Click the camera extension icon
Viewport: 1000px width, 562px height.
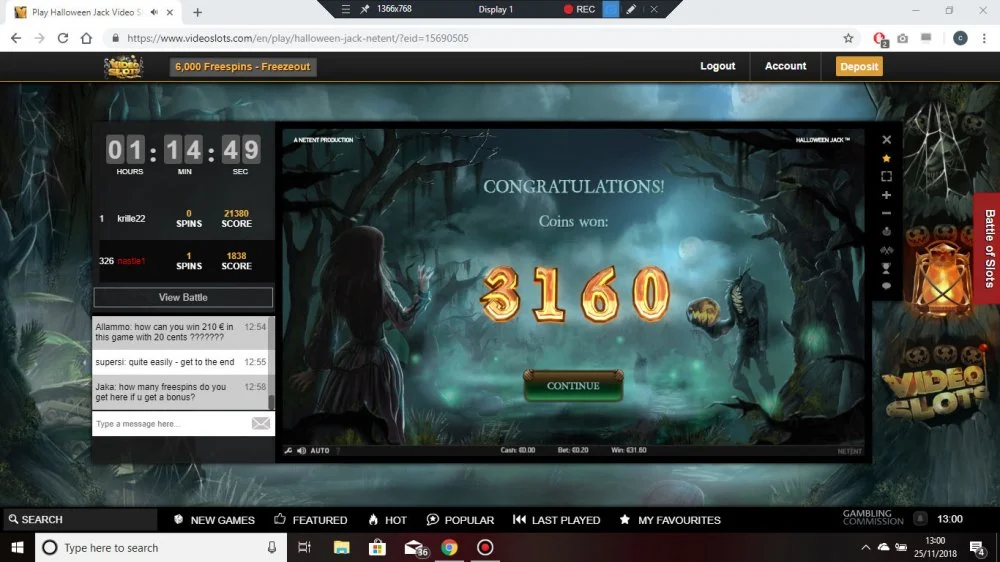[x=902, y=38]
